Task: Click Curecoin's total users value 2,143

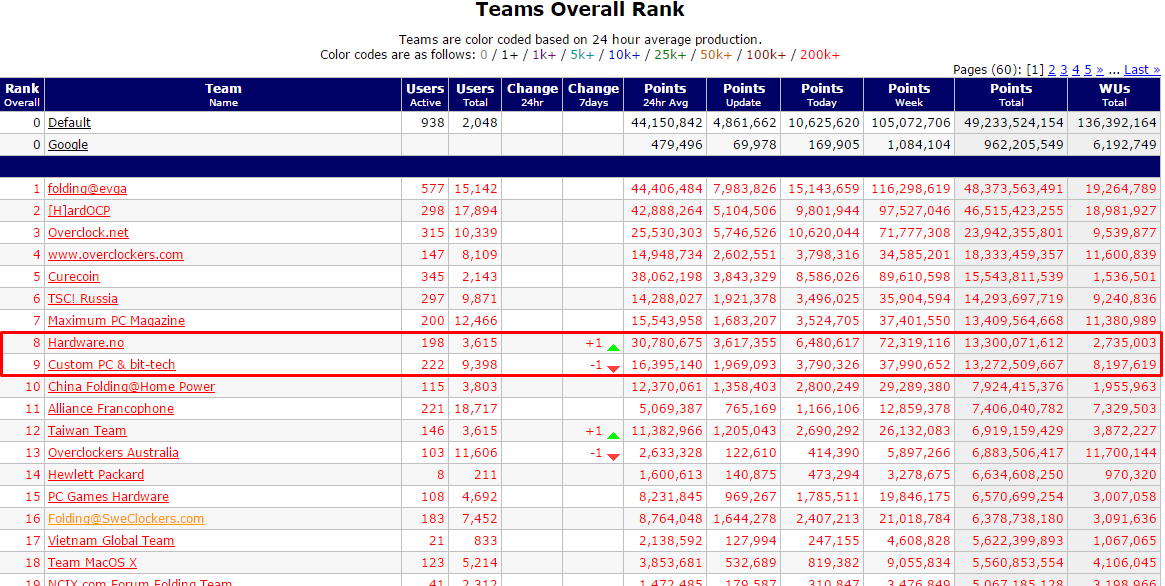Action: (x=479, y=276)
